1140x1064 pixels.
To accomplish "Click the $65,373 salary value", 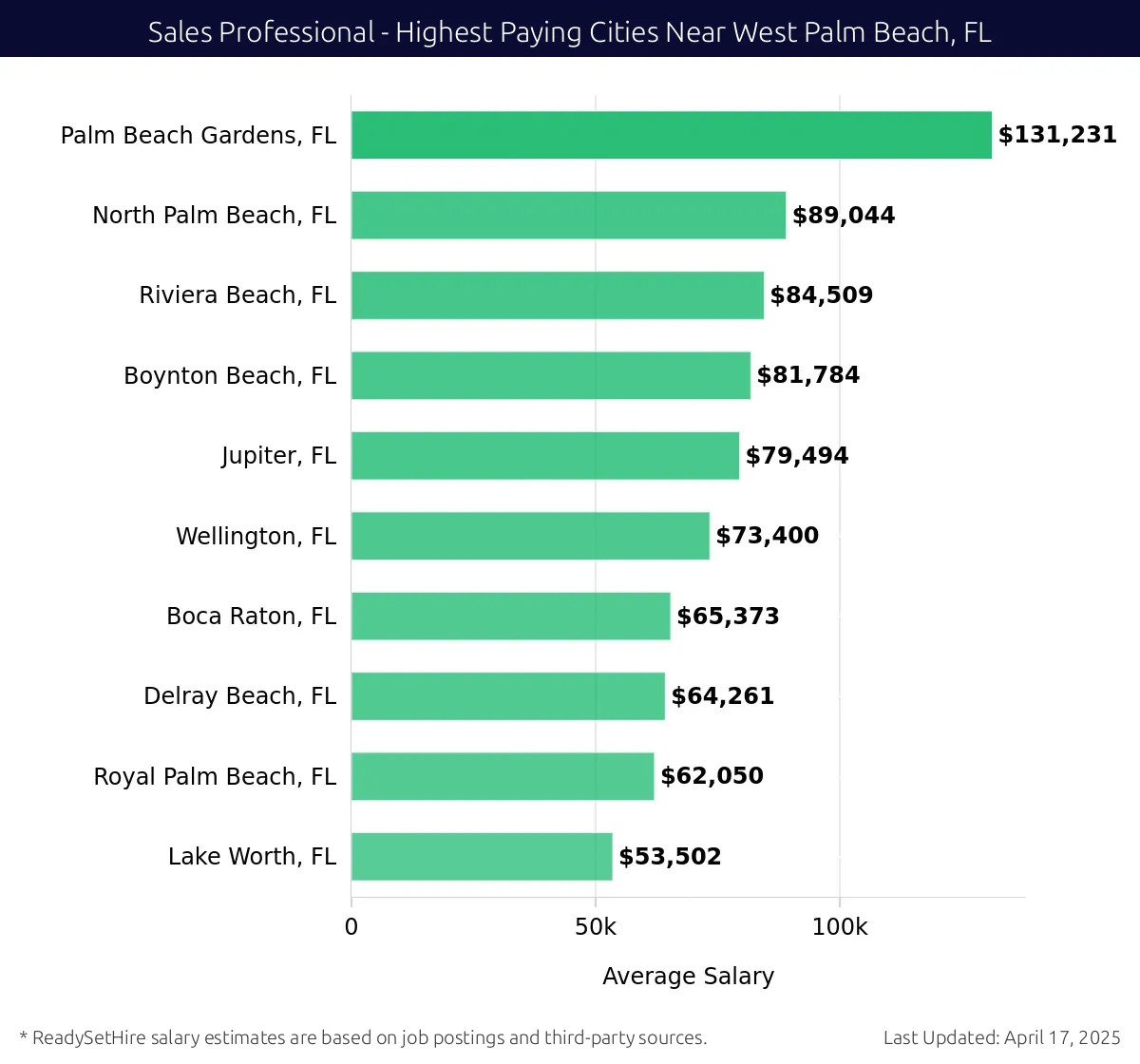I will pyautogui.click(x=728, y=617).
